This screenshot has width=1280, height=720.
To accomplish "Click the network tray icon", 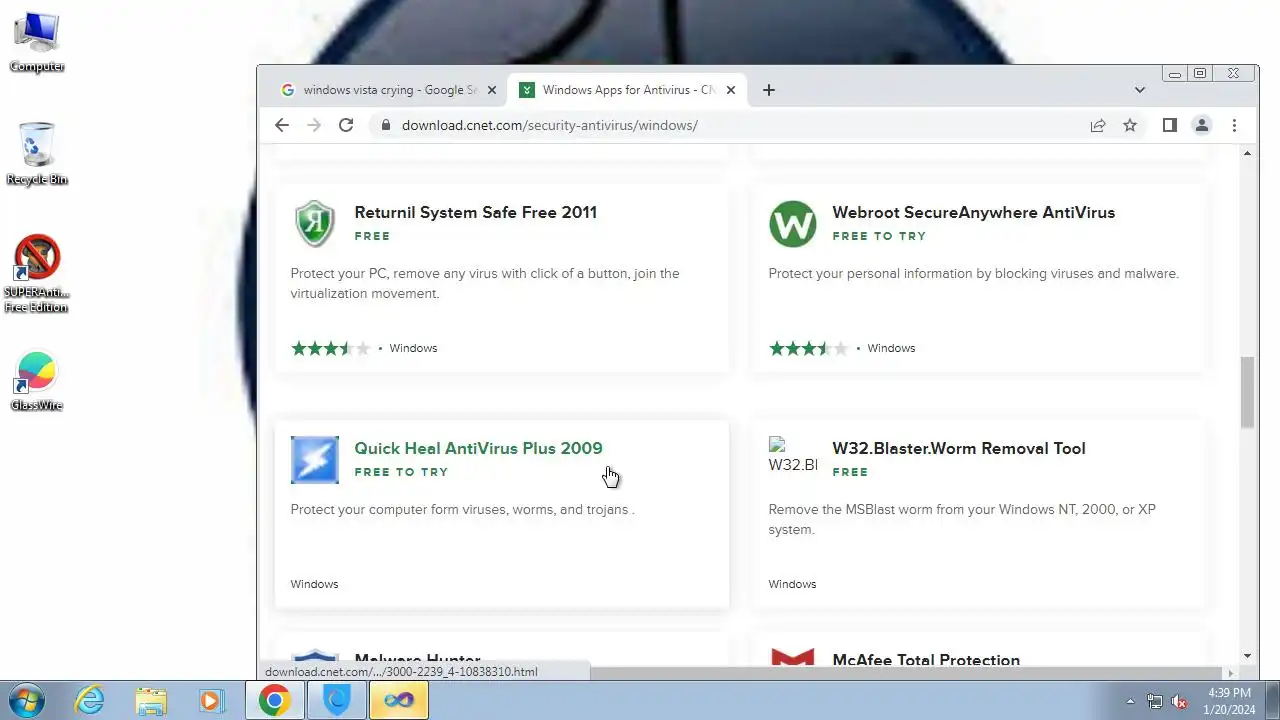I will (1155, 702).
